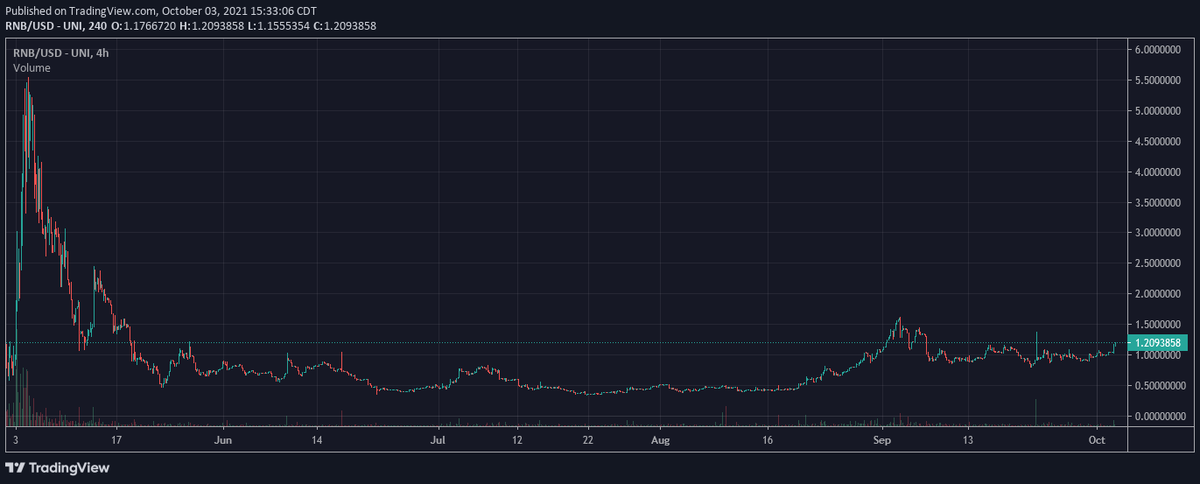Click the Published on TradingView.com header text

coord(161,10)
